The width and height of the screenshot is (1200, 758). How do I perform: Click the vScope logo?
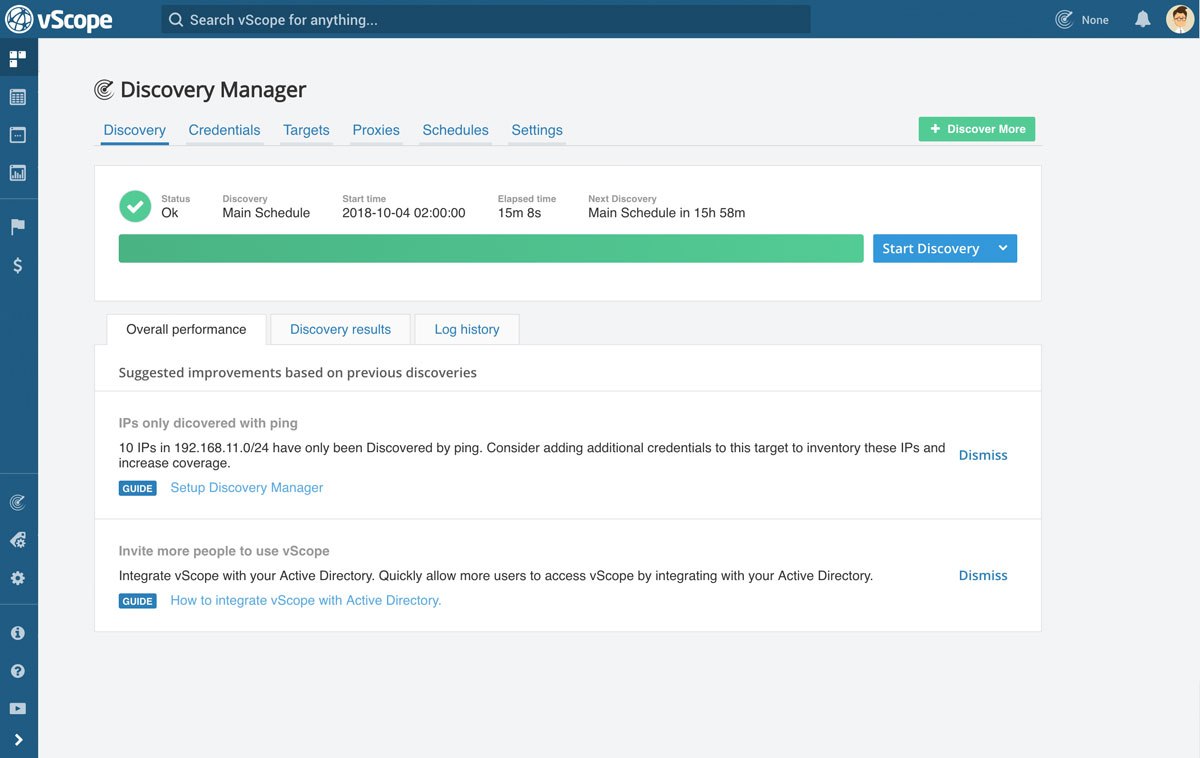59,19
